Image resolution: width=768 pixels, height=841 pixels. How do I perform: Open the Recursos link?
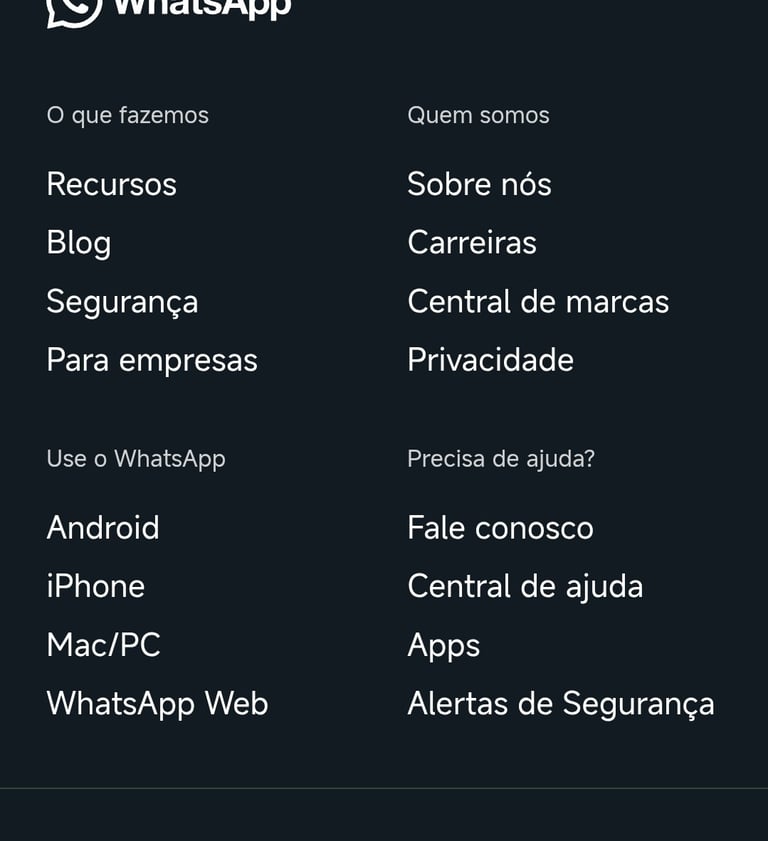coord(111,184)
